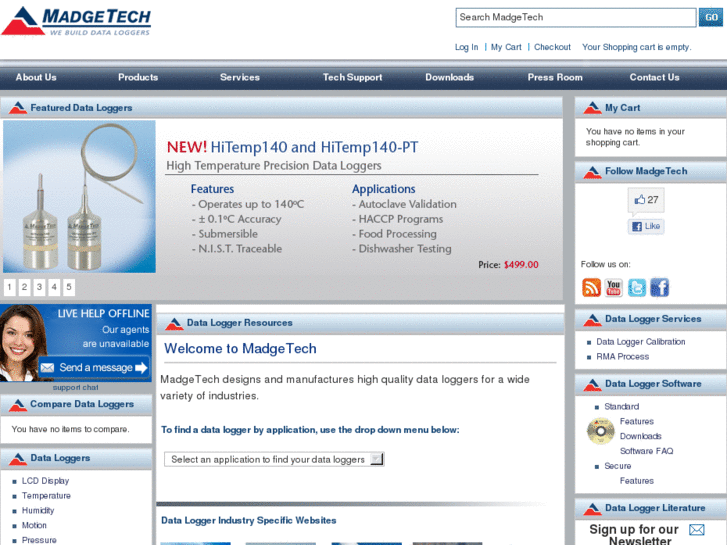Open the LCD Display category
727x545 pixels.
45,481
